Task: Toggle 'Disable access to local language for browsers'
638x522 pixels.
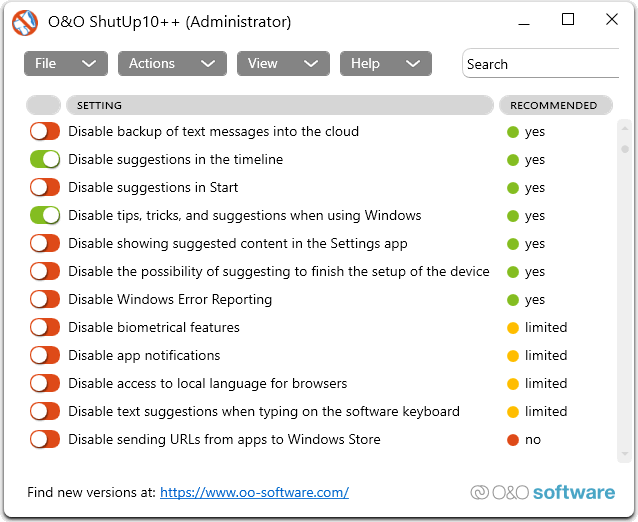Action: point(45,383)
